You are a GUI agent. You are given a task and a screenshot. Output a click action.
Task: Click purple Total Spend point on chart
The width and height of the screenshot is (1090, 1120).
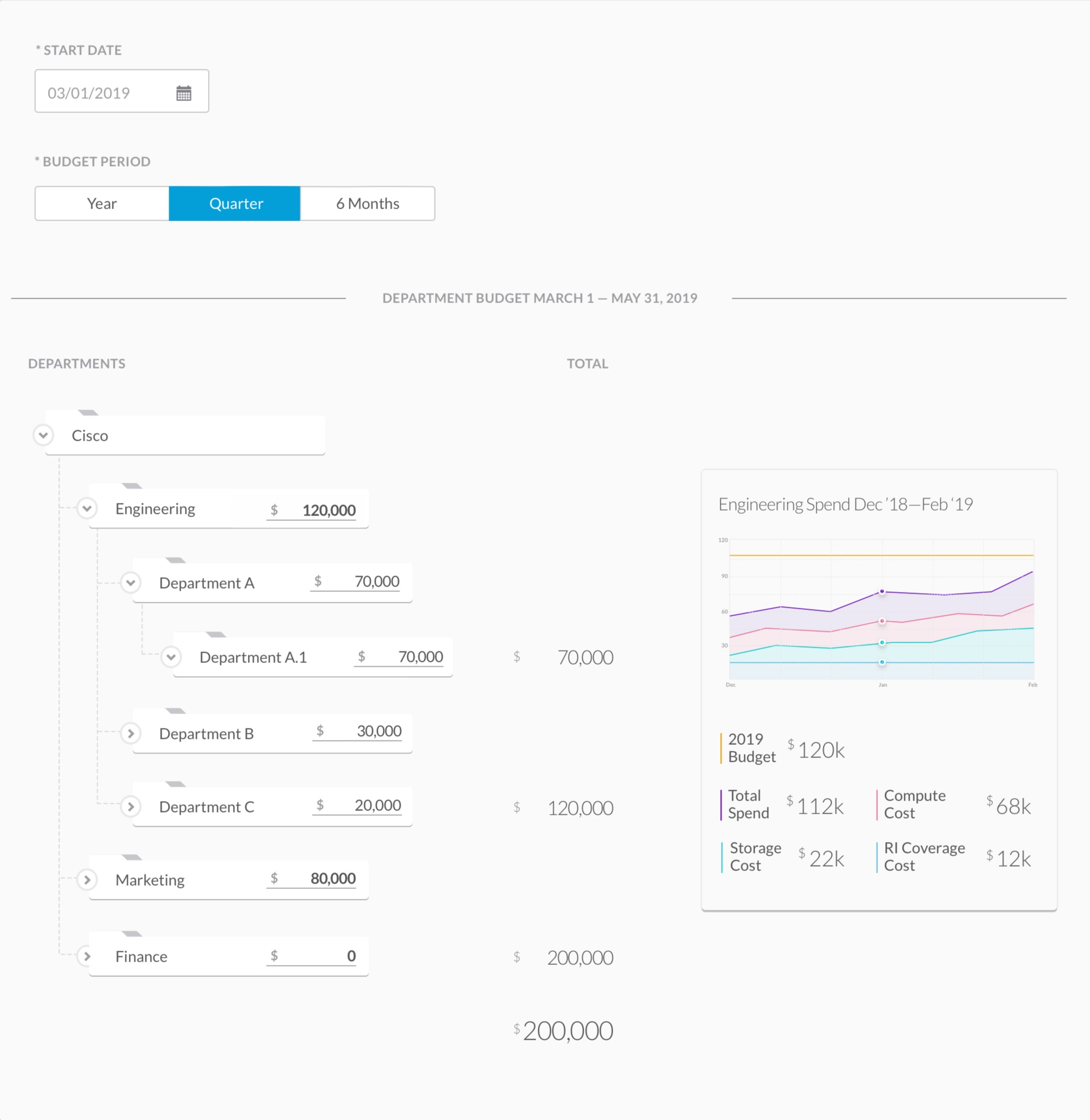(x=882, y=591)
